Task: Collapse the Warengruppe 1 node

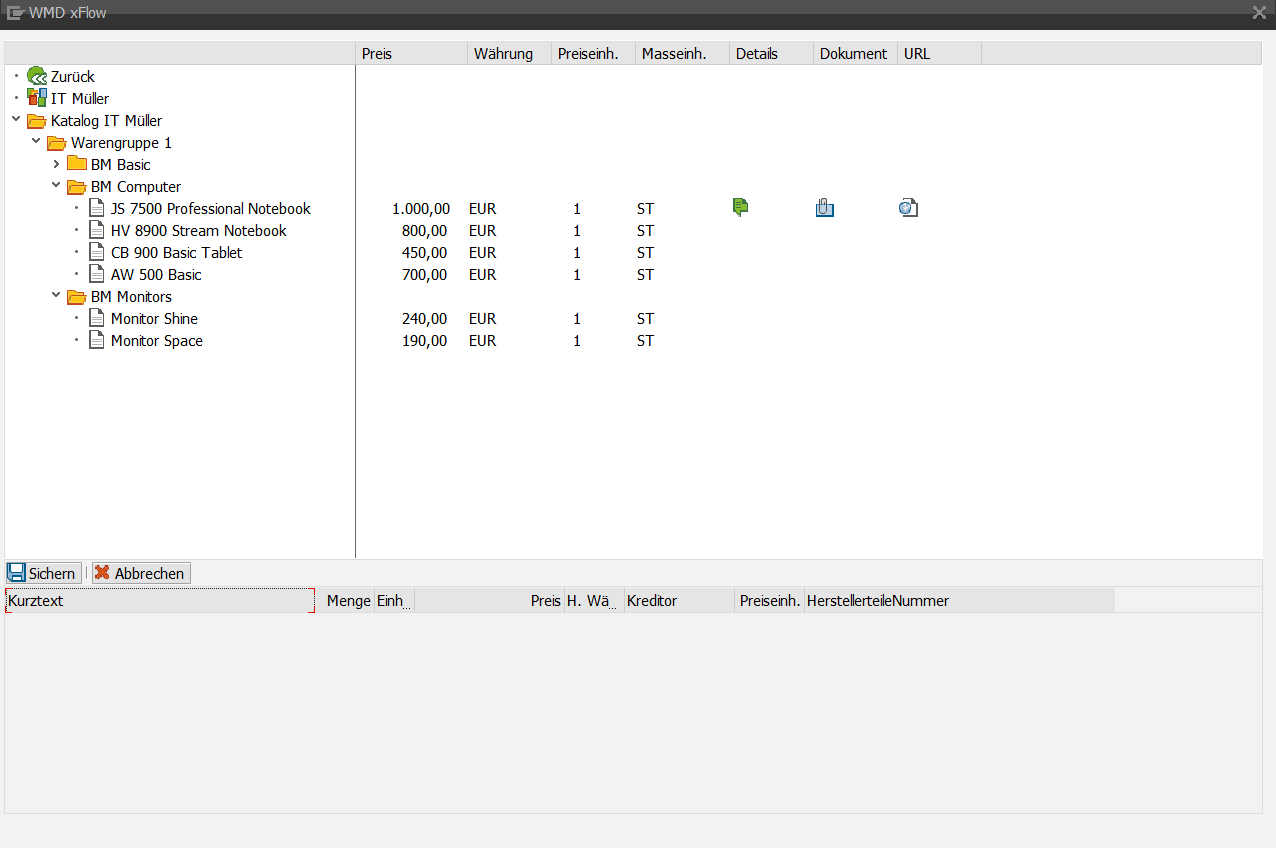Action: coord(37,142)
